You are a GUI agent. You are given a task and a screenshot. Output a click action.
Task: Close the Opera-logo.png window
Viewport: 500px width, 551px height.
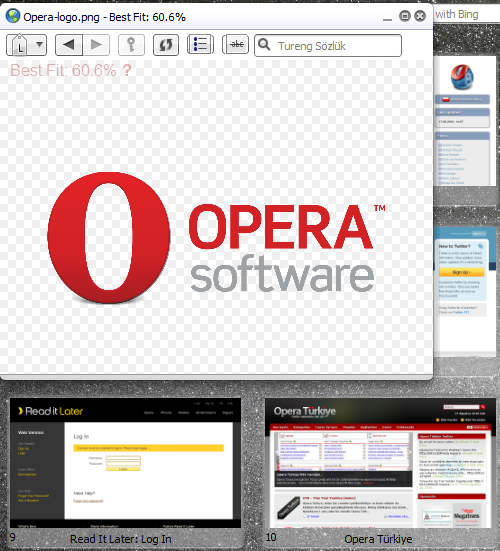tap(420, 16)
